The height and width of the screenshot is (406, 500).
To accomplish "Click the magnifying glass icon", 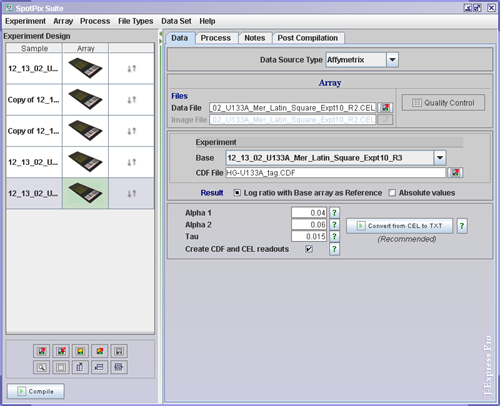I will coord(41,367).
